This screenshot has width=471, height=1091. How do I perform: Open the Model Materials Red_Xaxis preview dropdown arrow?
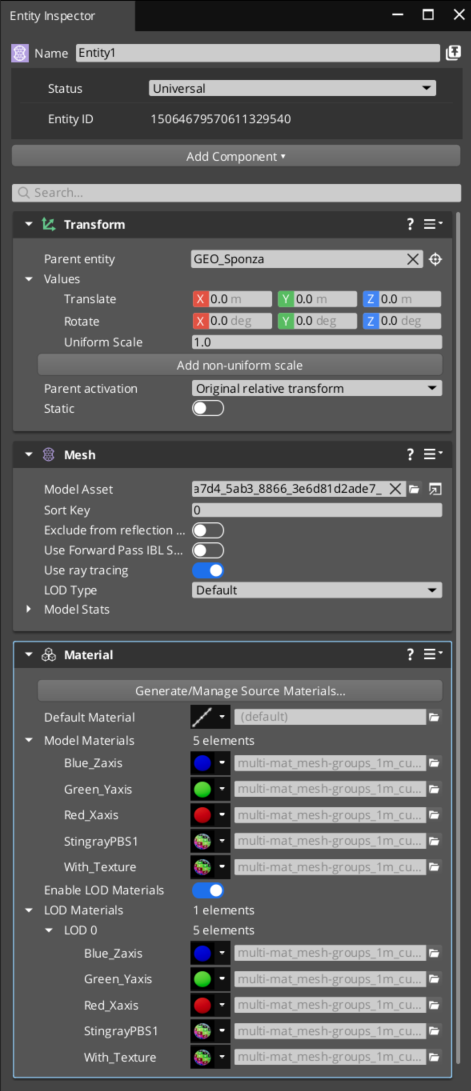(x=223, y=815)
